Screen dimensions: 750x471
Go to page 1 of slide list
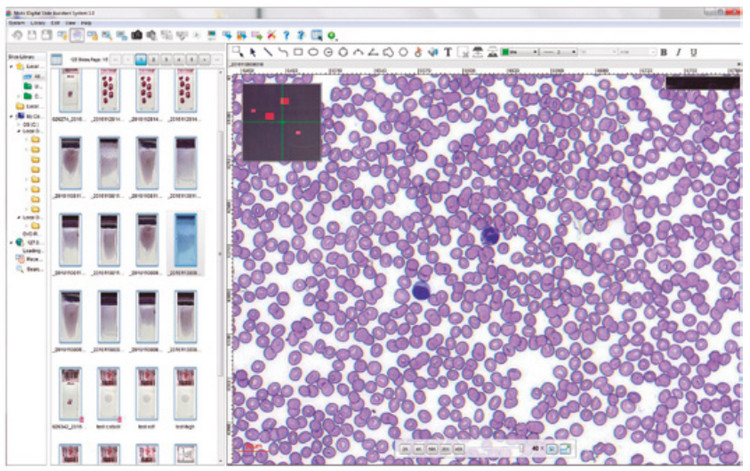pos(142,59)
